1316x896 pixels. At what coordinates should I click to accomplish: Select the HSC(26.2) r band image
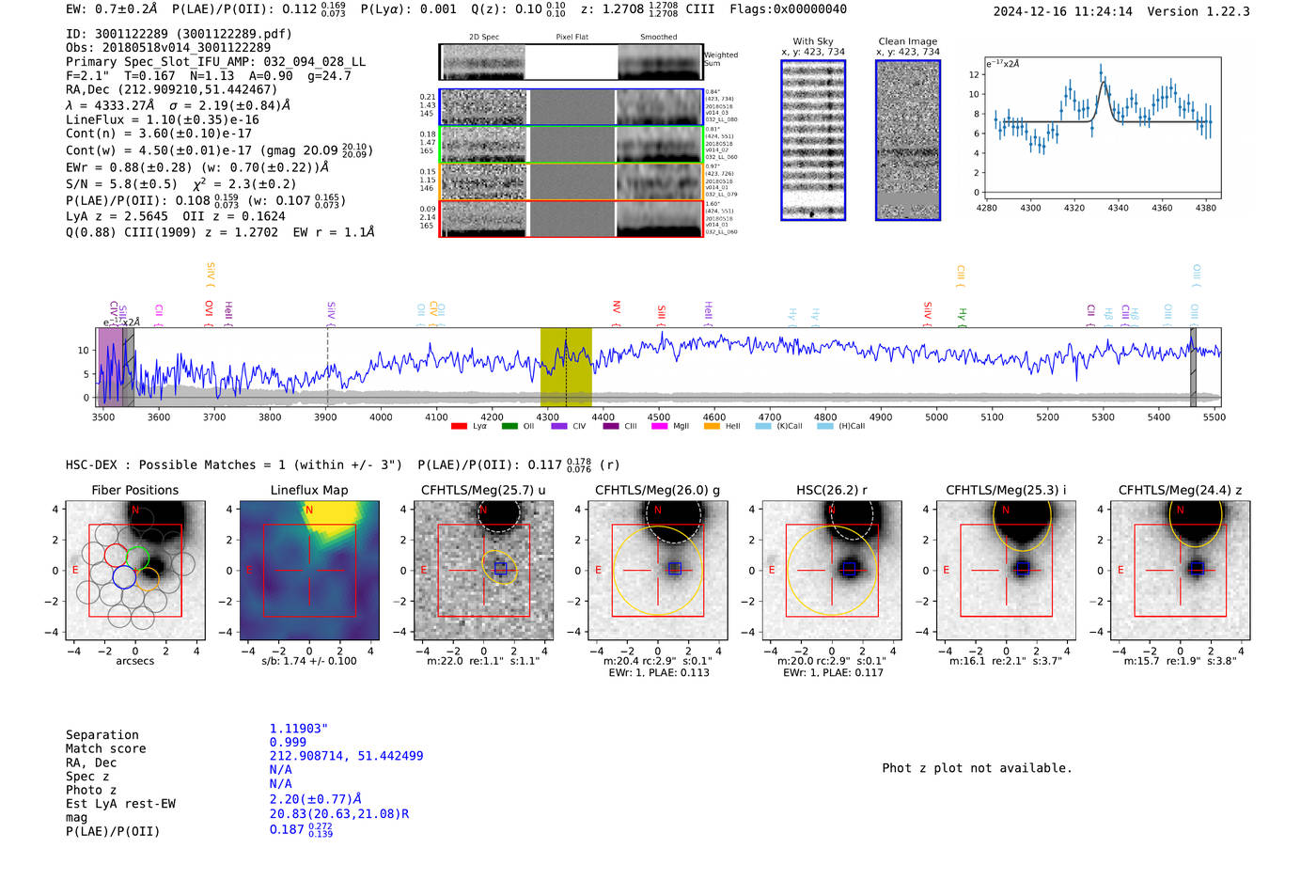[832, 571]
